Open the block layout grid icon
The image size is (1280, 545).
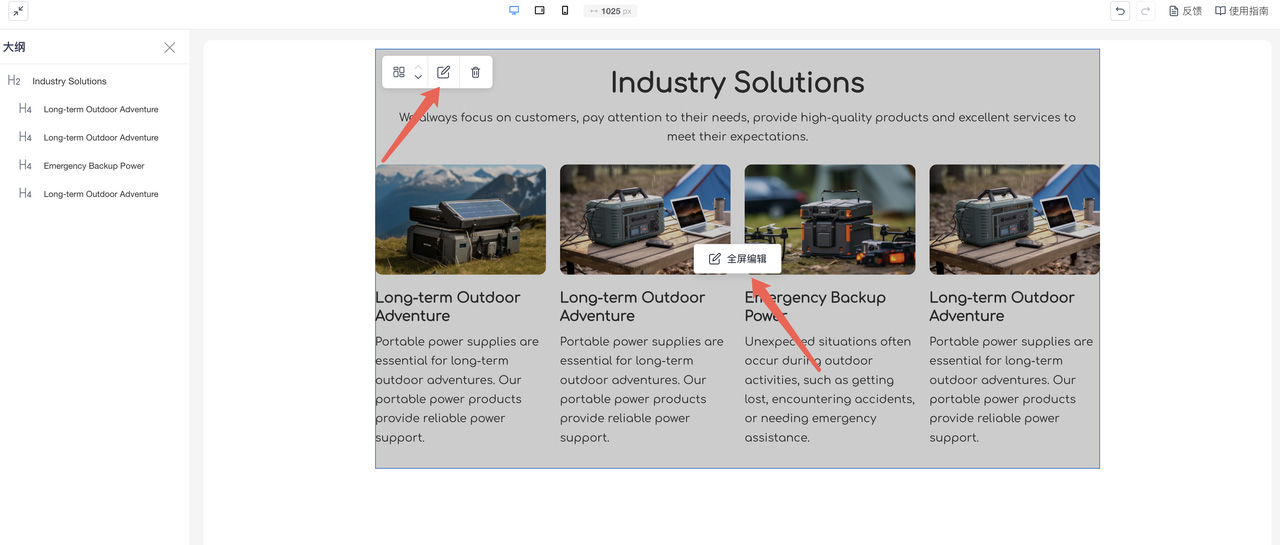[x=399, y=72]
